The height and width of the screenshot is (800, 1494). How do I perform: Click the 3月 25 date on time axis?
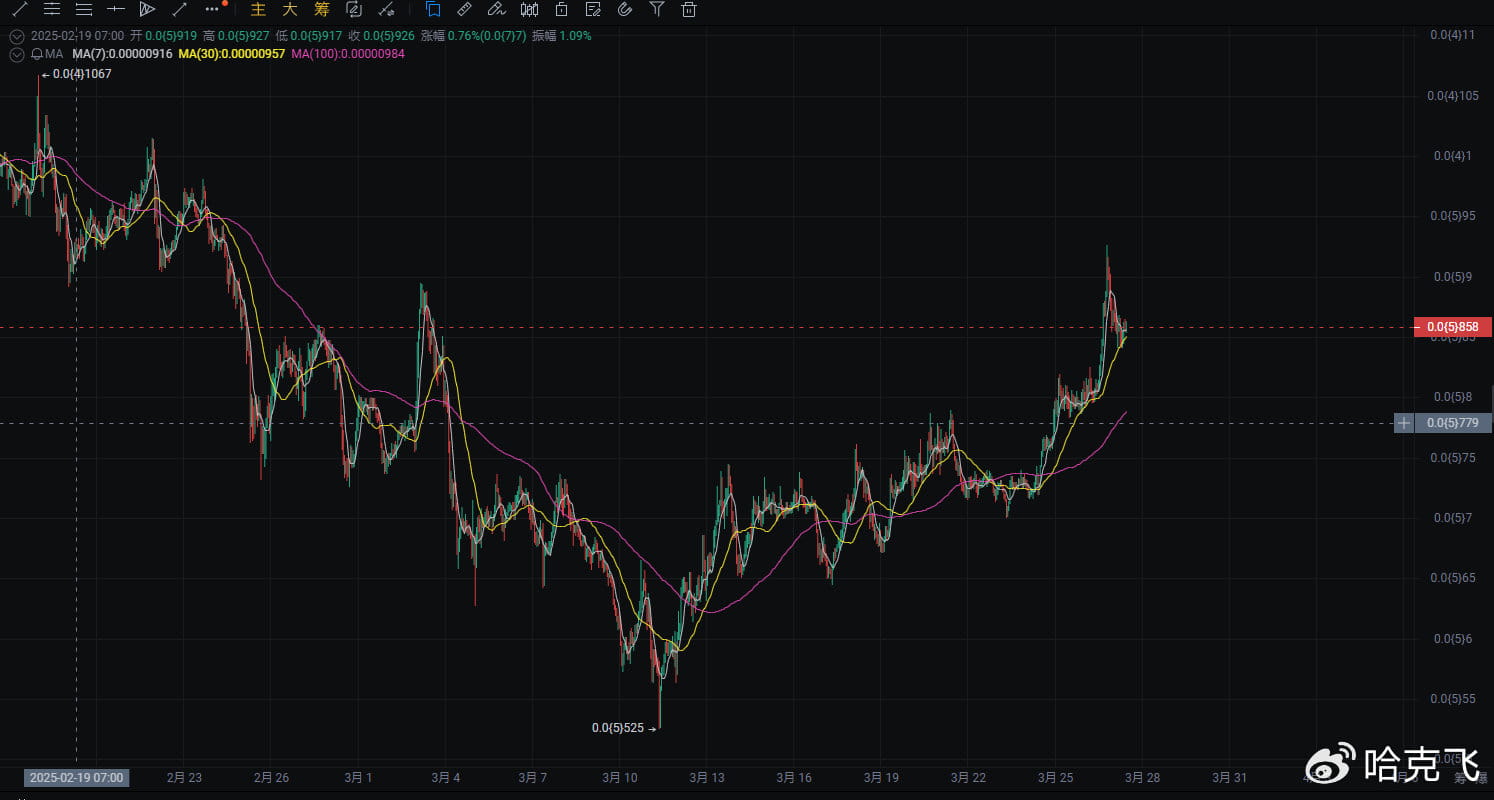[x=1055, y=777]
